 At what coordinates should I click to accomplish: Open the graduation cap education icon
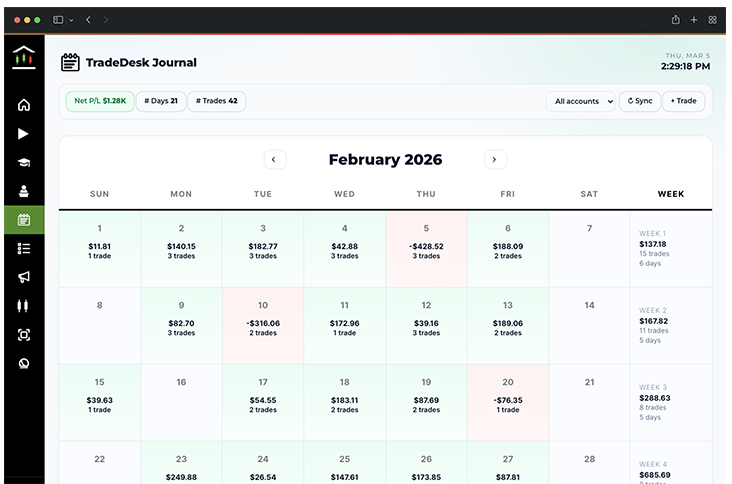pyautogui.click(x=24, y=163)
